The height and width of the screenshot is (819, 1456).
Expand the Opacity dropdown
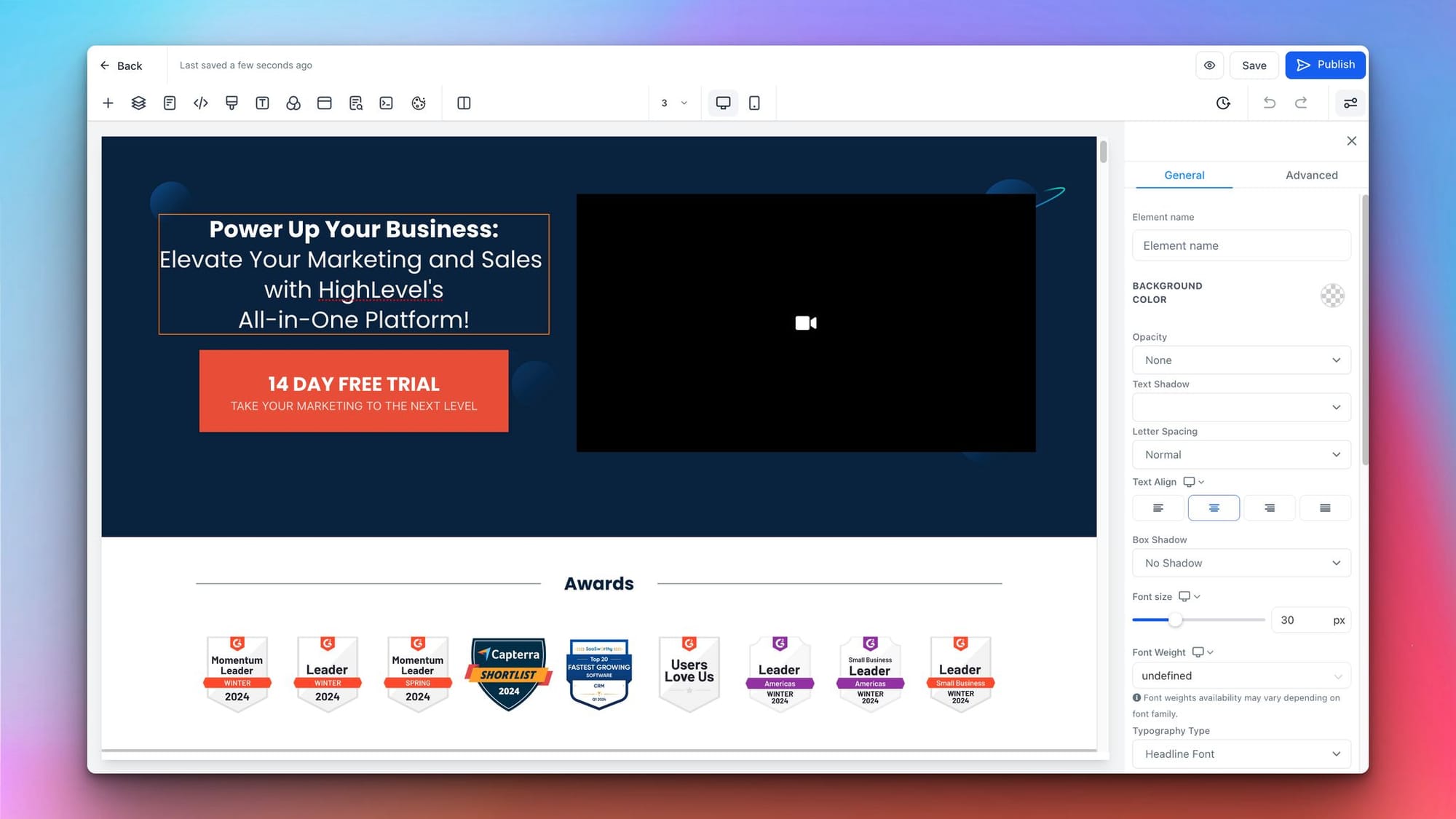tap(1241, 360)
